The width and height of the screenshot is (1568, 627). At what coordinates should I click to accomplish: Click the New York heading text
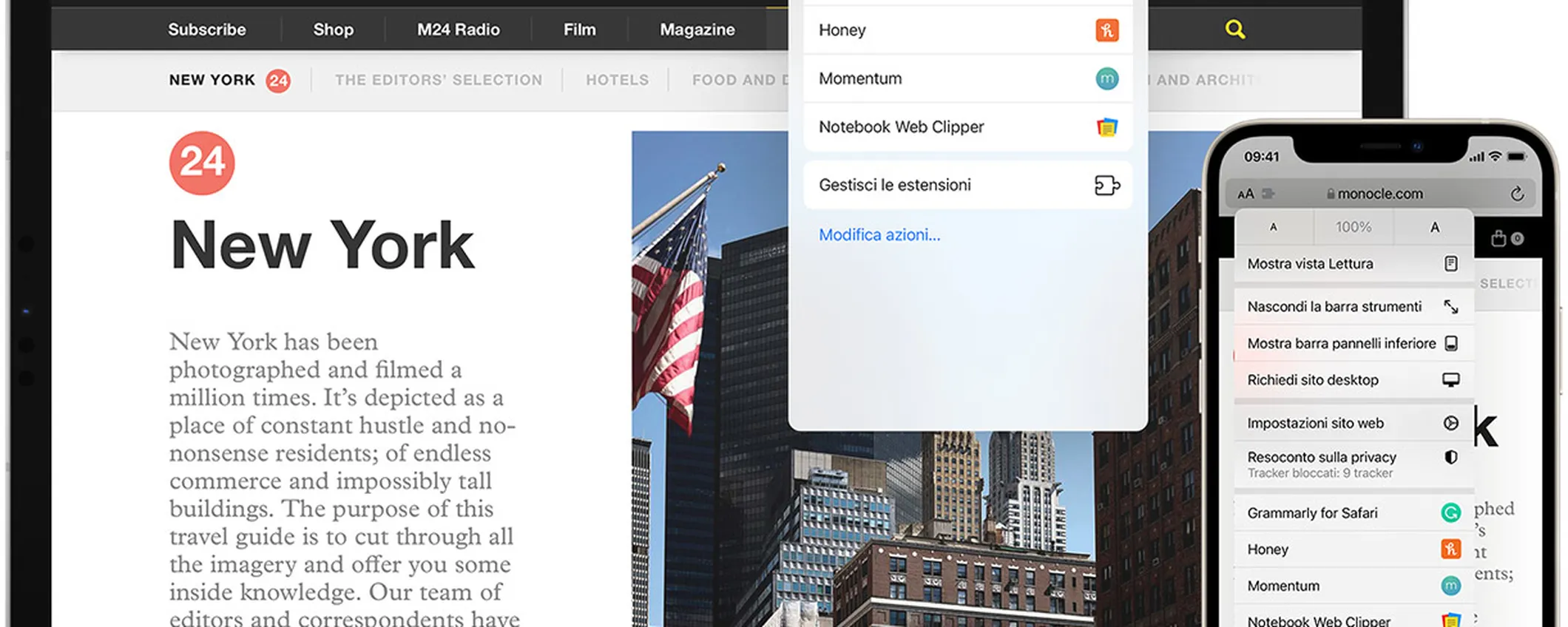322,245
